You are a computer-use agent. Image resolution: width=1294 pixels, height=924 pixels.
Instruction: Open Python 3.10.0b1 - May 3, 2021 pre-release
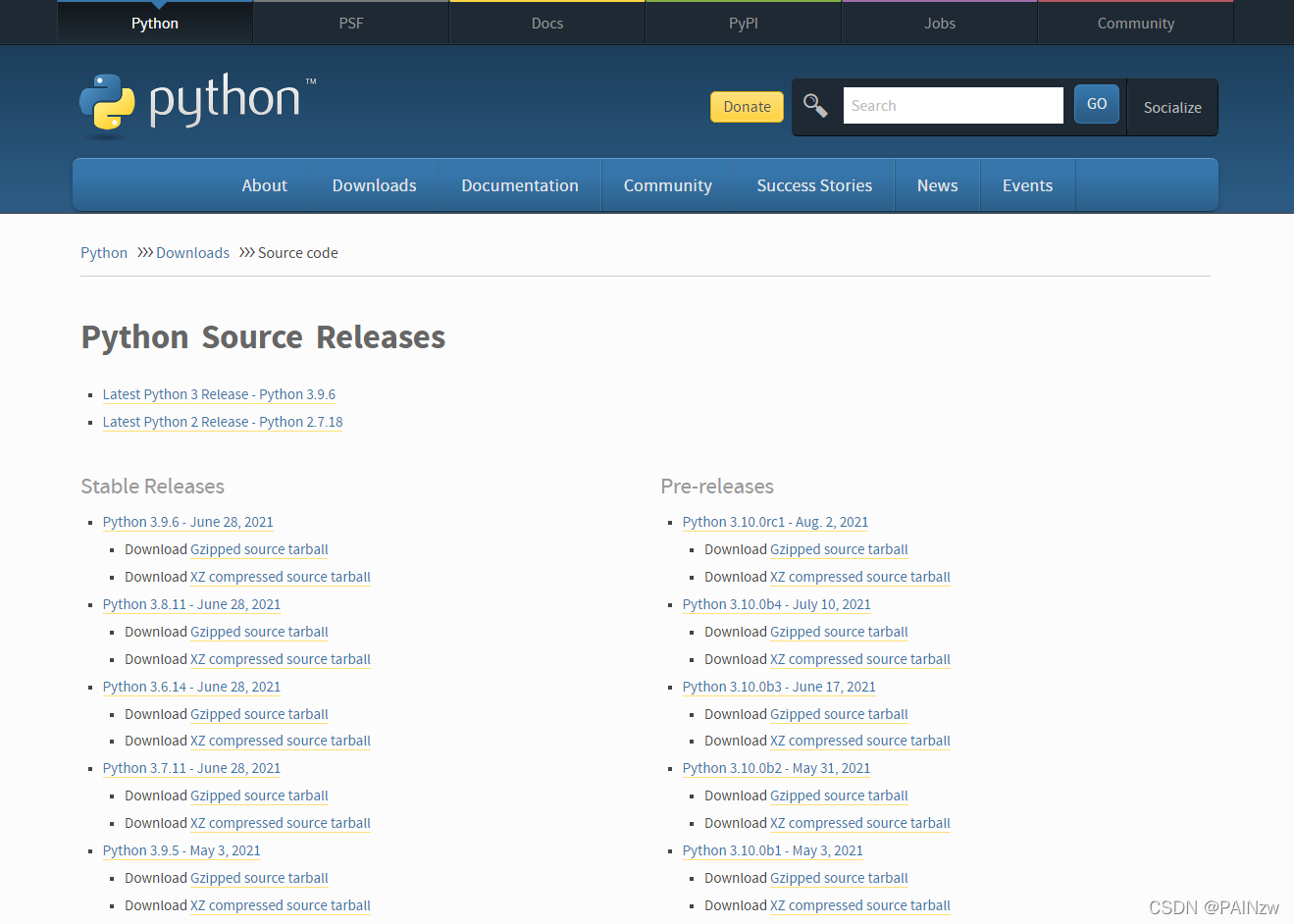coord(773,850)
